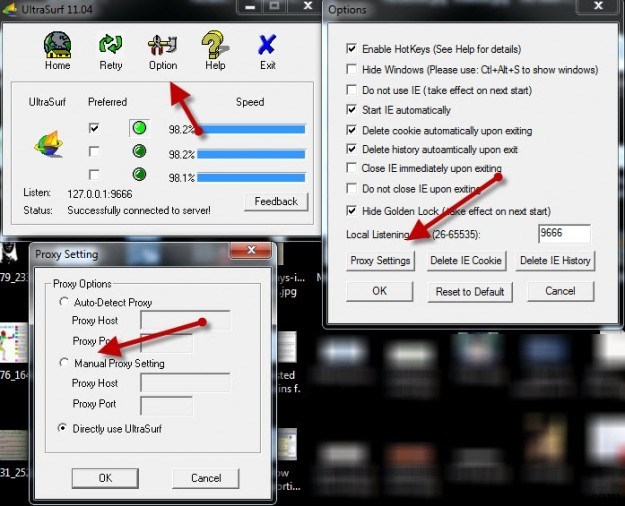This screenshot has height=506, width=625.
Task: Toggle Start IE automatically checkbox
Action: click(351, 110)
